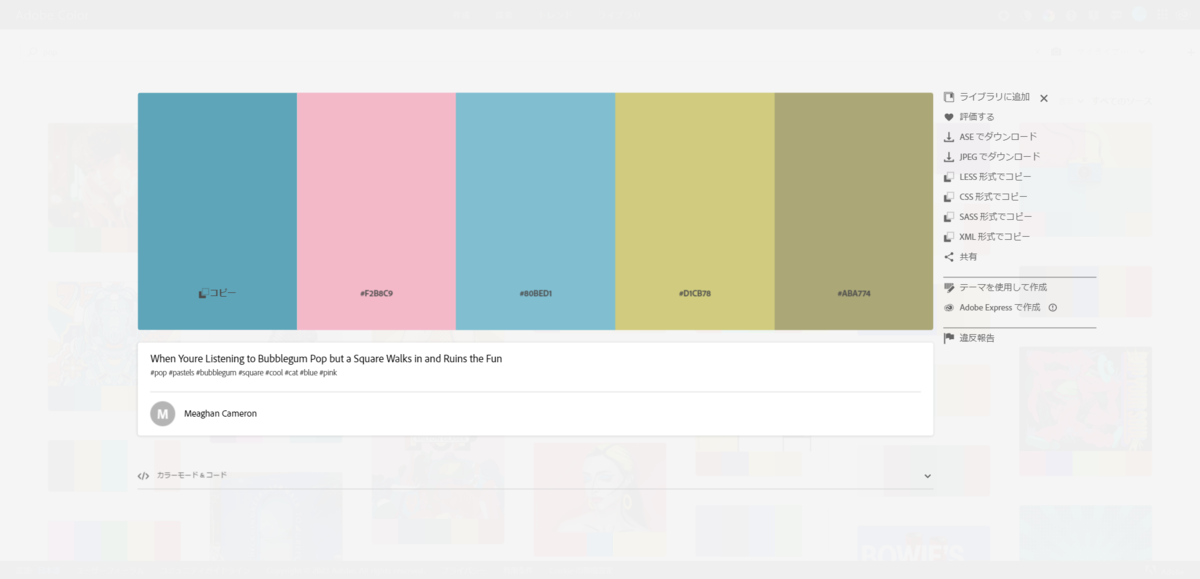
Task: Choose テーマを使用して作成 option
Action: [x=995, y=287]
